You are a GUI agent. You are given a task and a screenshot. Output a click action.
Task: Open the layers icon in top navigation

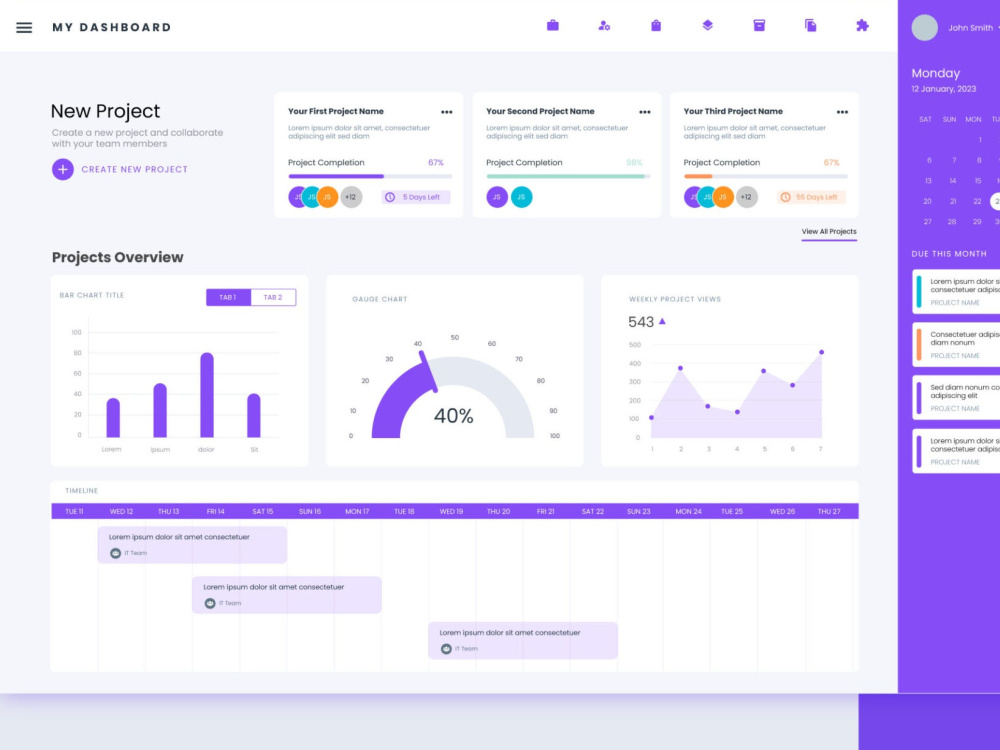pos(707,26)
